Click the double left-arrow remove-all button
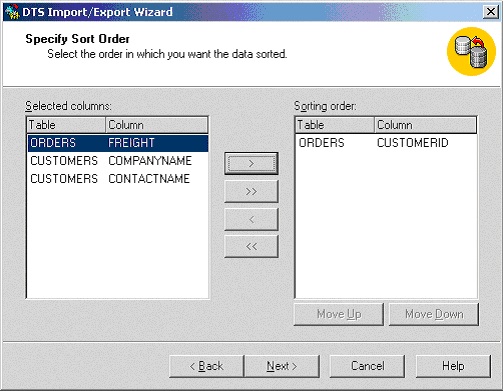Viewport: 503px width, 391px height. tap(251, 247)
